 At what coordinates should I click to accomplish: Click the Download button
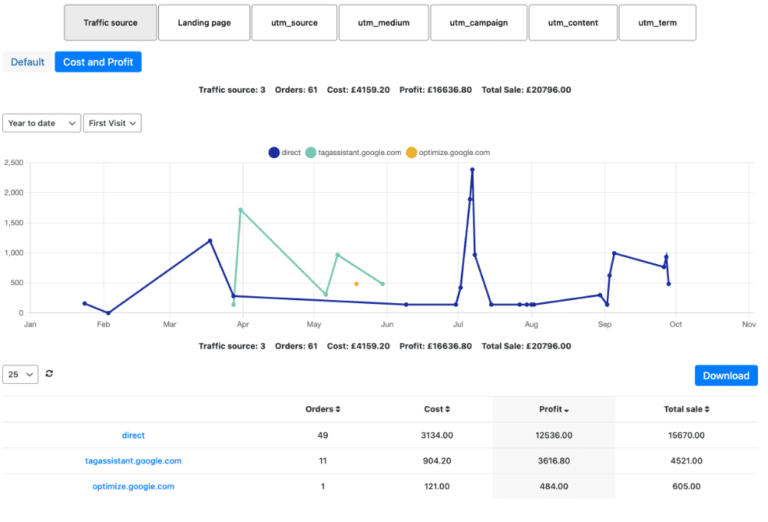tap(726, 376)
